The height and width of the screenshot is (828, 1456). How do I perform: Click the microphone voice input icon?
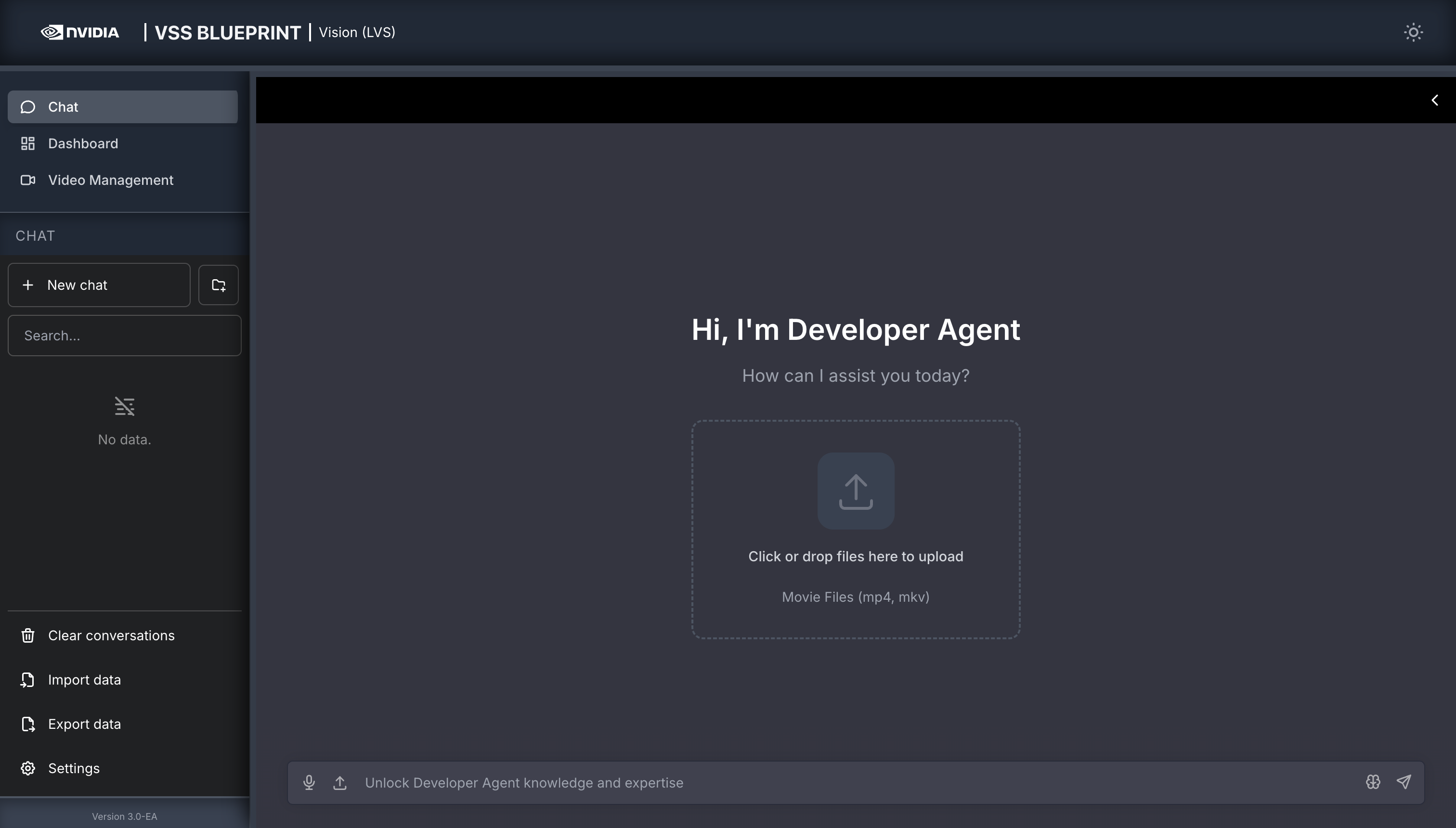309,782
